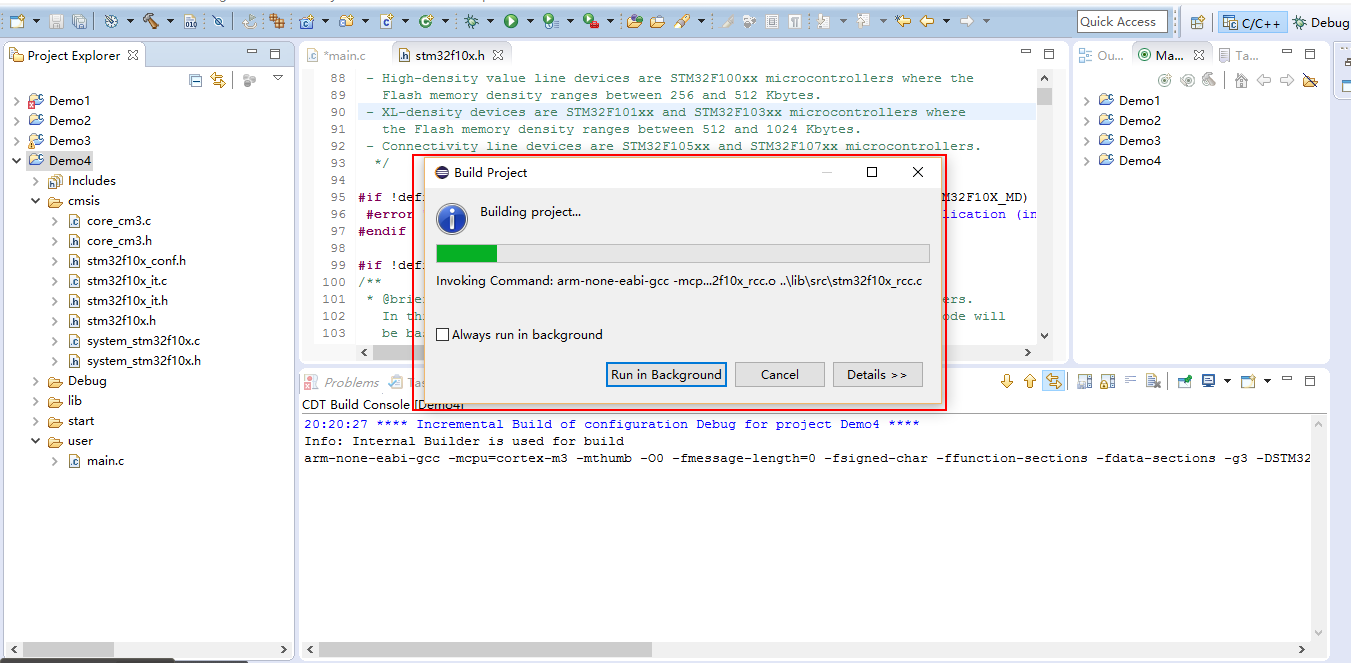The width and height of the screenshot is (1351, 663).
Task: Click the Clear Console icon
Action: pyautogui.click(x=1153, y=381)
